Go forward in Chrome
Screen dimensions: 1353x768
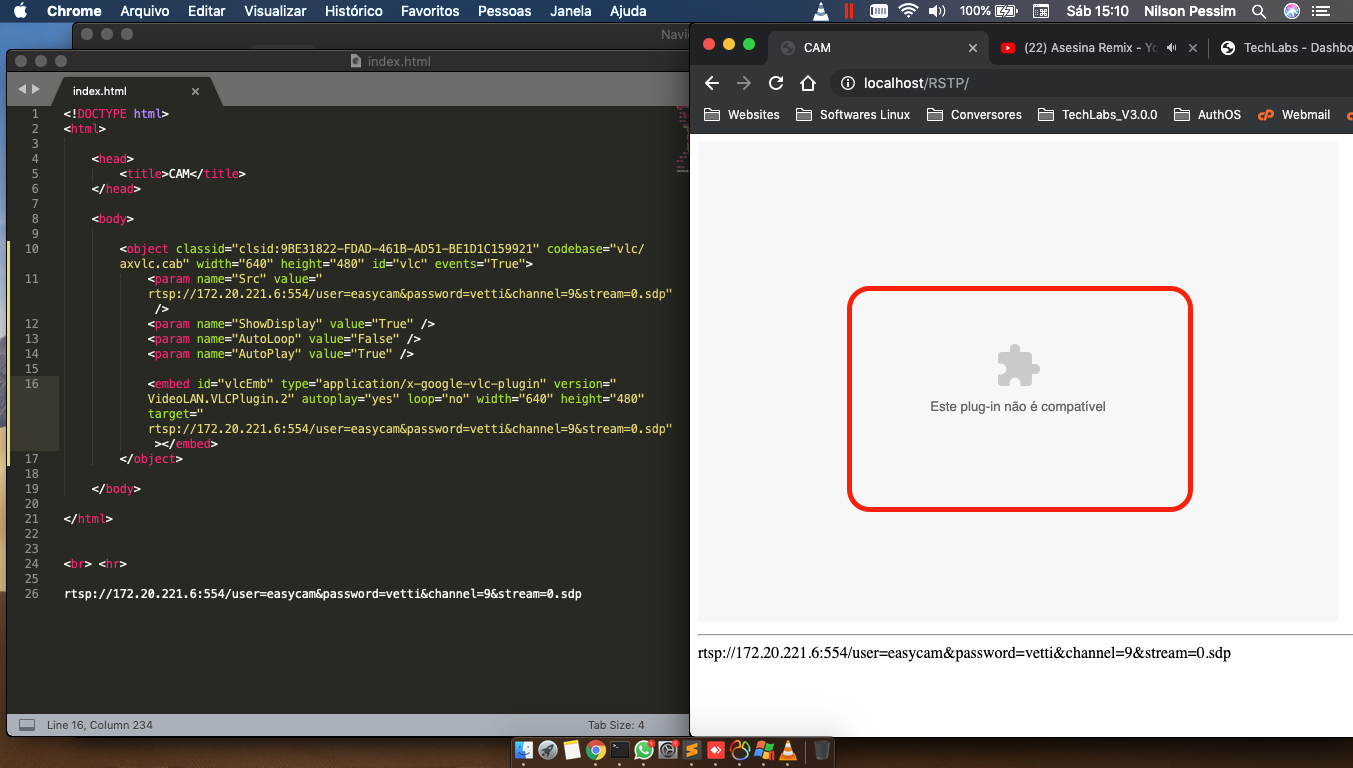(743, 83)
